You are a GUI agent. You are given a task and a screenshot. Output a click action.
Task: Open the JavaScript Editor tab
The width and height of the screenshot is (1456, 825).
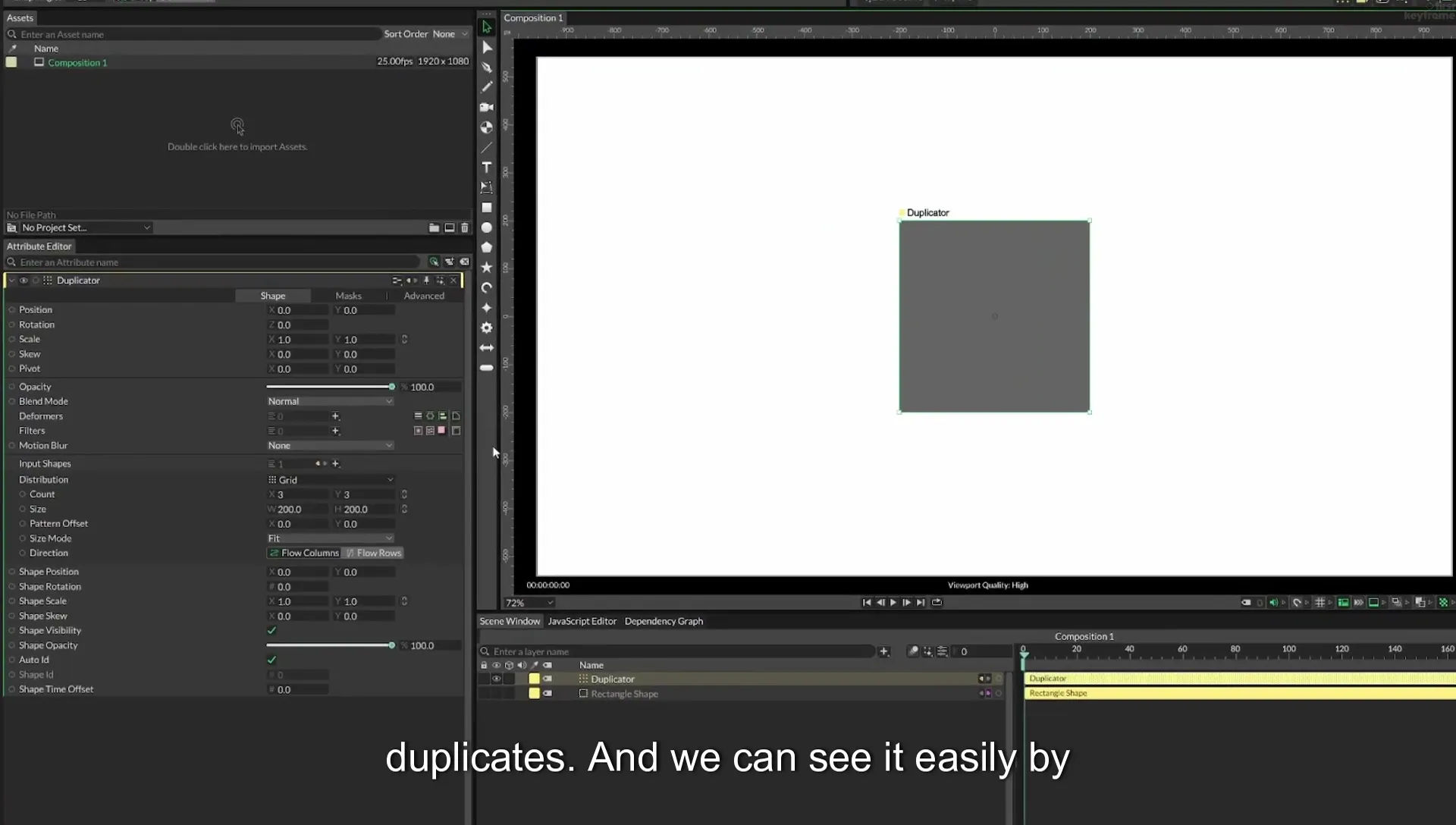coord(582,621)
